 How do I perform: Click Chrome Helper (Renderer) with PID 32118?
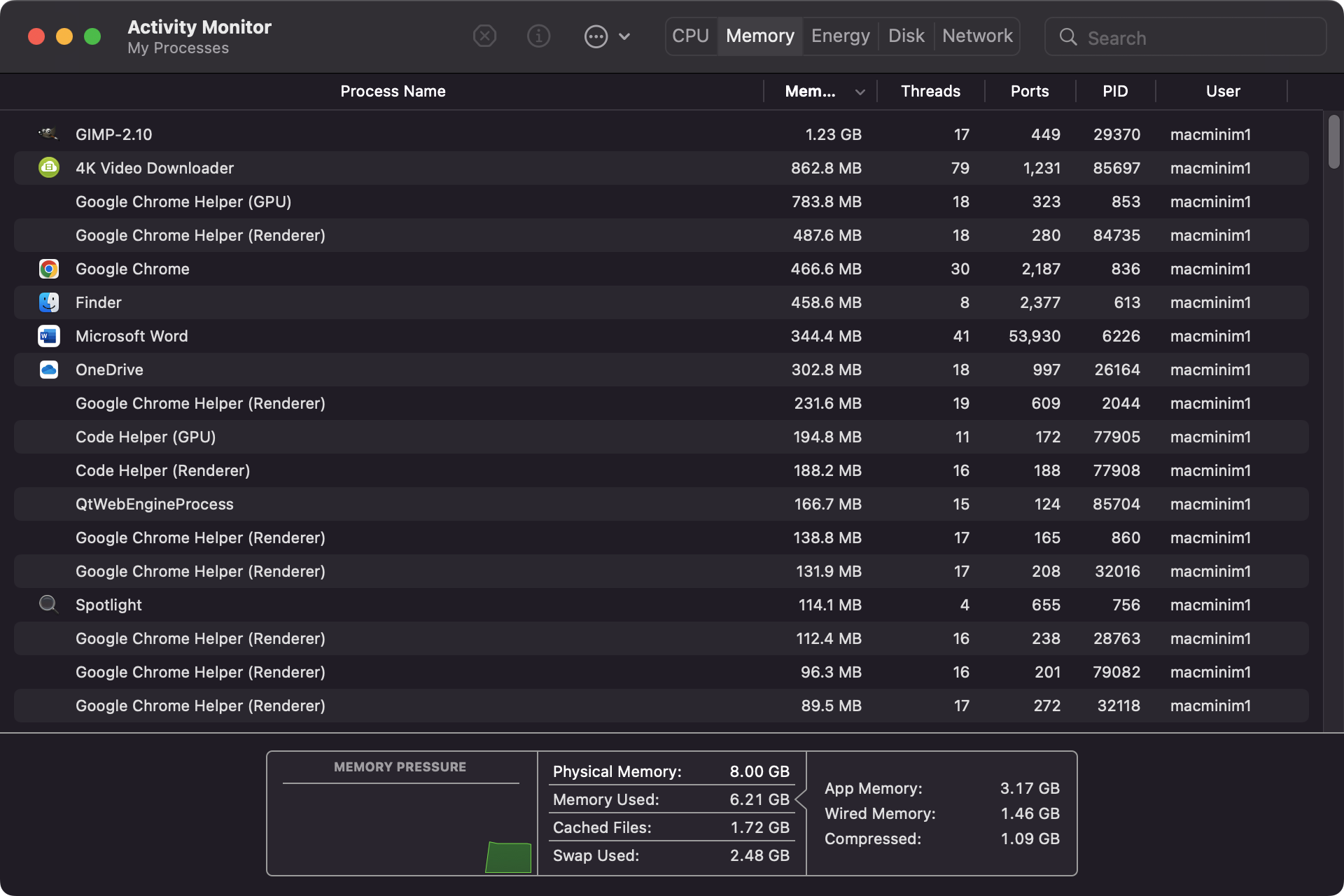(x=661, y=706)
